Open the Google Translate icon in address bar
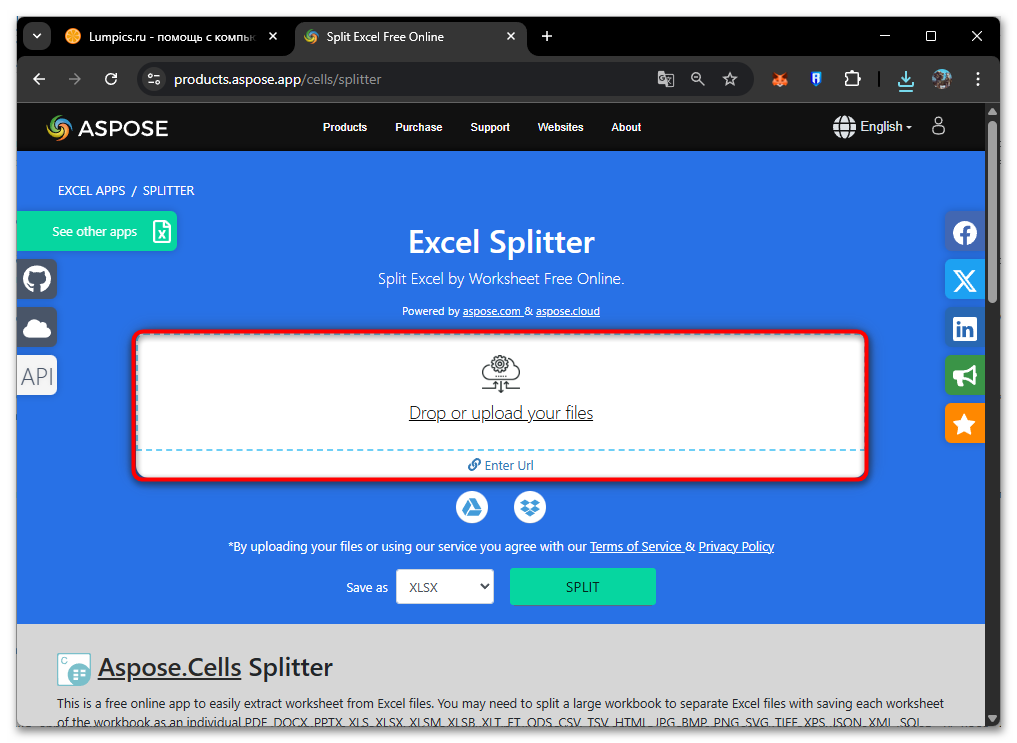Screen dimensions: 1017x743 [x=666, y=79]
